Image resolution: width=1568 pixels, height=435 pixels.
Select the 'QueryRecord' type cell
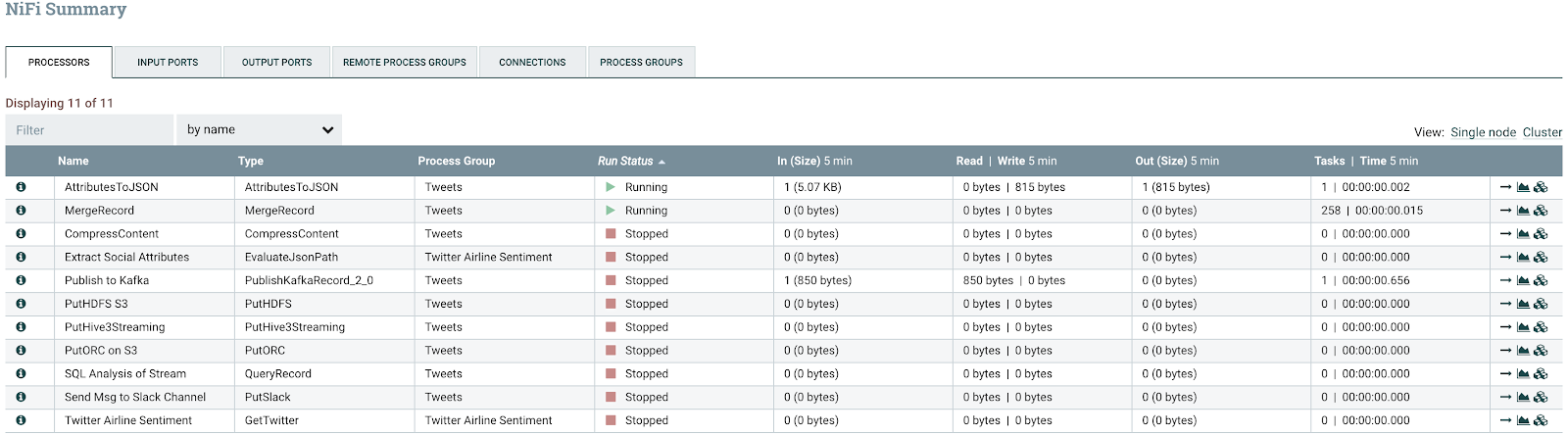point(278,373)
